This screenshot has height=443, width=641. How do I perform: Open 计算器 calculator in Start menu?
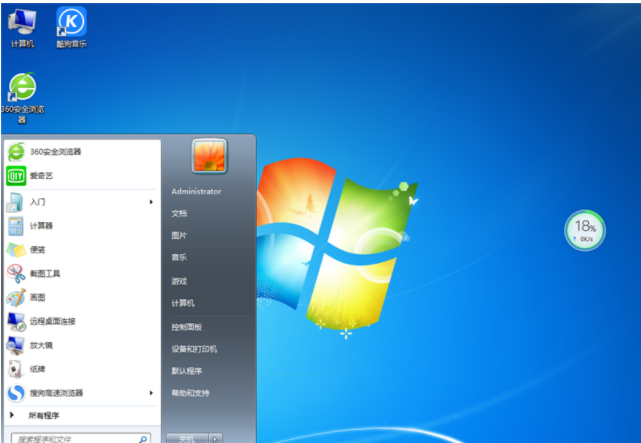coord(41,225)
